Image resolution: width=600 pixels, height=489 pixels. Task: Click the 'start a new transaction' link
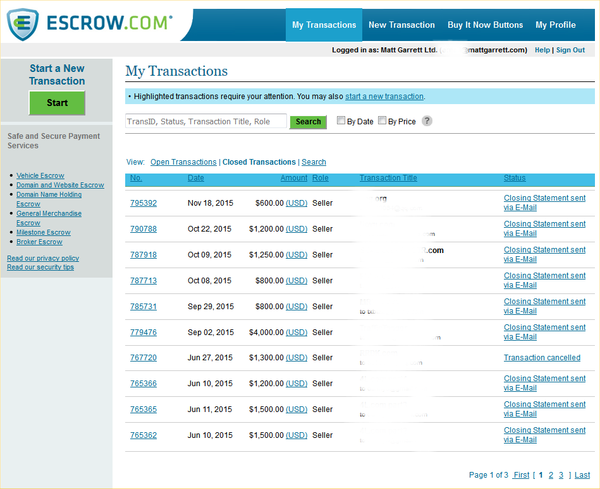click(x=384, y=96)
